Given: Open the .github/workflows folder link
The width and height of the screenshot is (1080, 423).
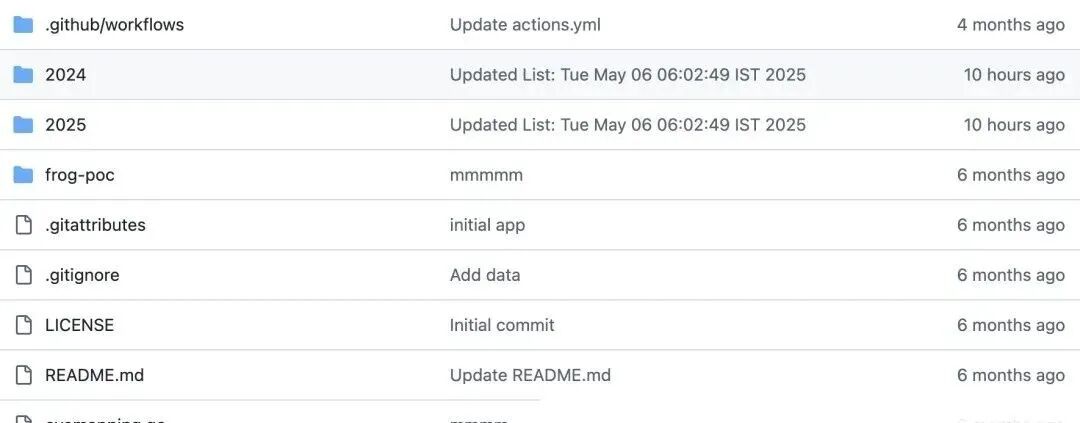Looking at the screenshot, I should tap(114, 25).
